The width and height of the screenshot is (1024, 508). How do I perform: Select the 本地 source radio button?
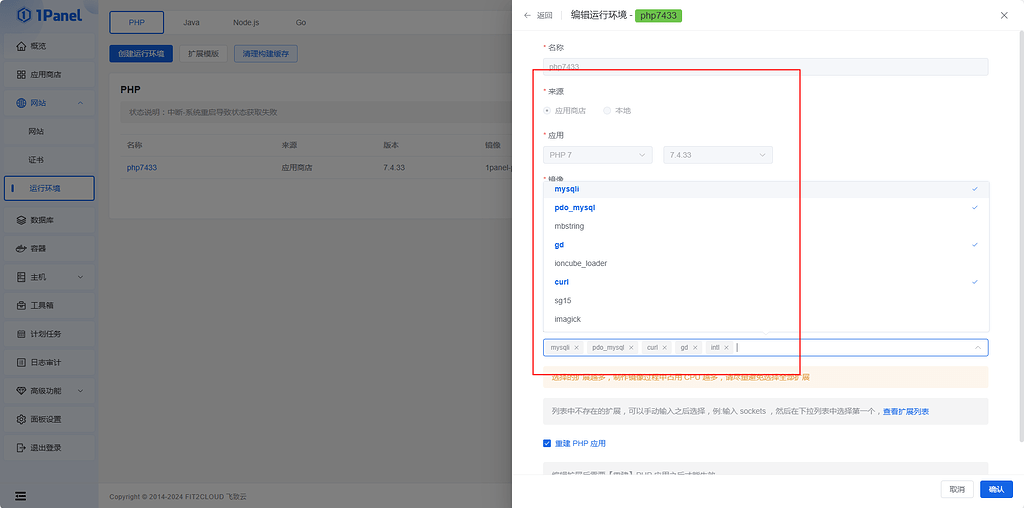click(607, 111)
